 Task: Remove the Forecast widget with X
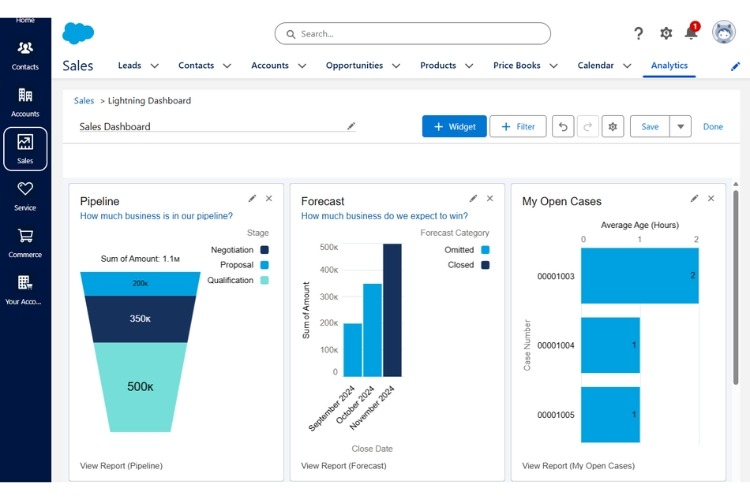(490, 199)
